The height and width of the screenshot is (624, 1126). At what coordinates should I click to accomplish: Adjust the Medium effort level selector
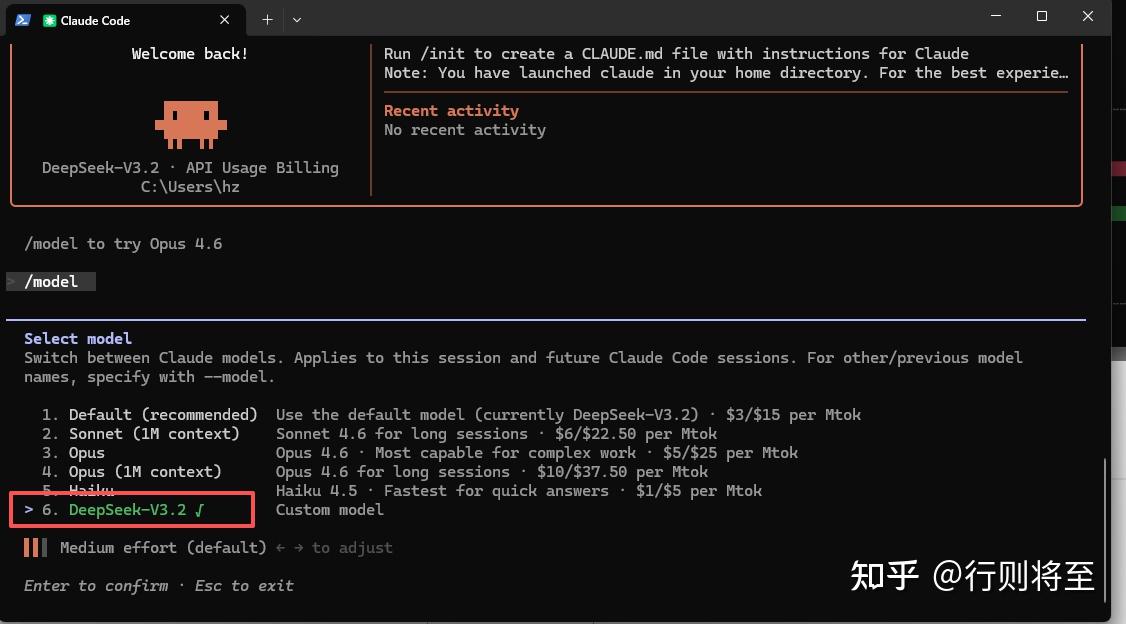click(163, 548)
